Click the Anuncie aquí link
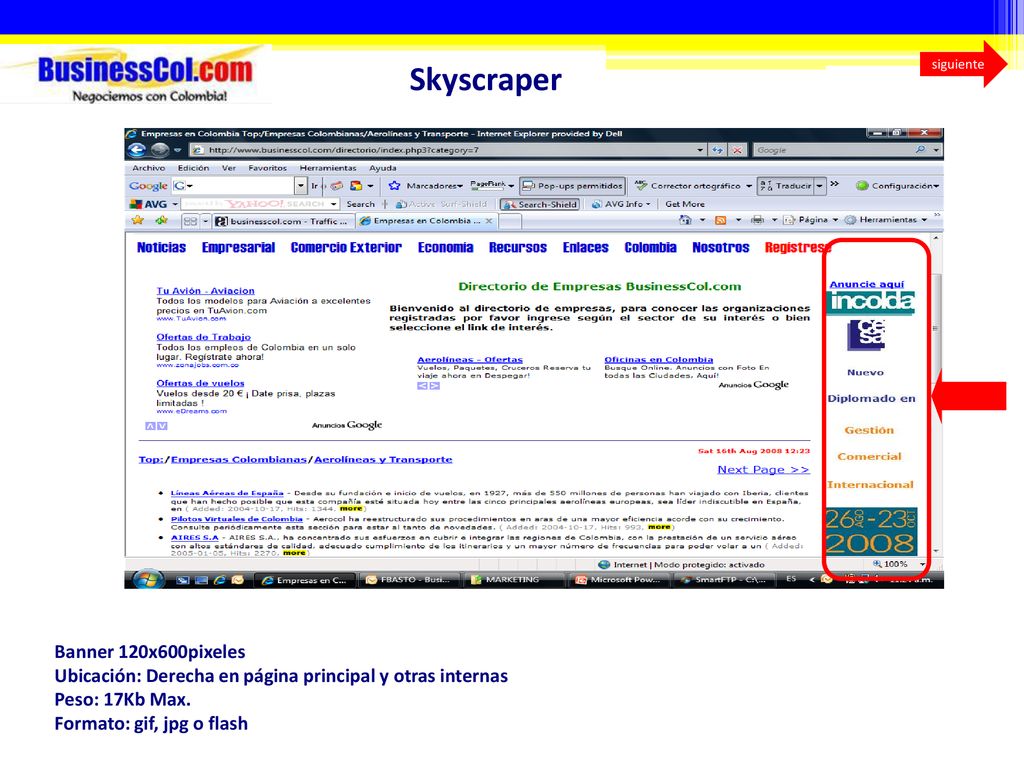The height and width of the screenshot is (768, 1024). coord(867,284)
